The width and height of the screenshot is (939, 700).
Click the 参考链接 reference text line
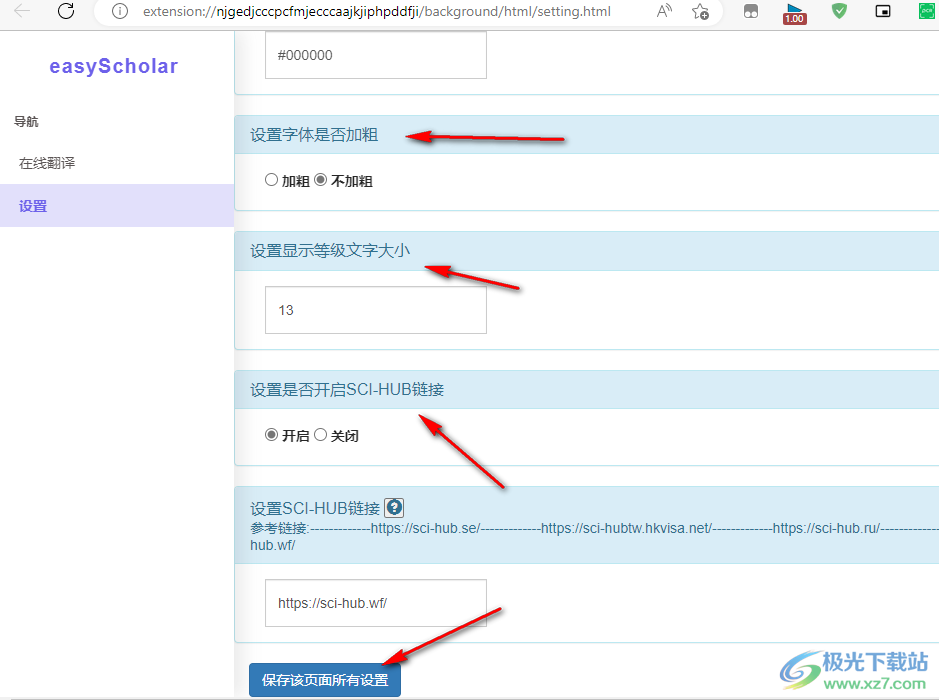pos(595,537)
